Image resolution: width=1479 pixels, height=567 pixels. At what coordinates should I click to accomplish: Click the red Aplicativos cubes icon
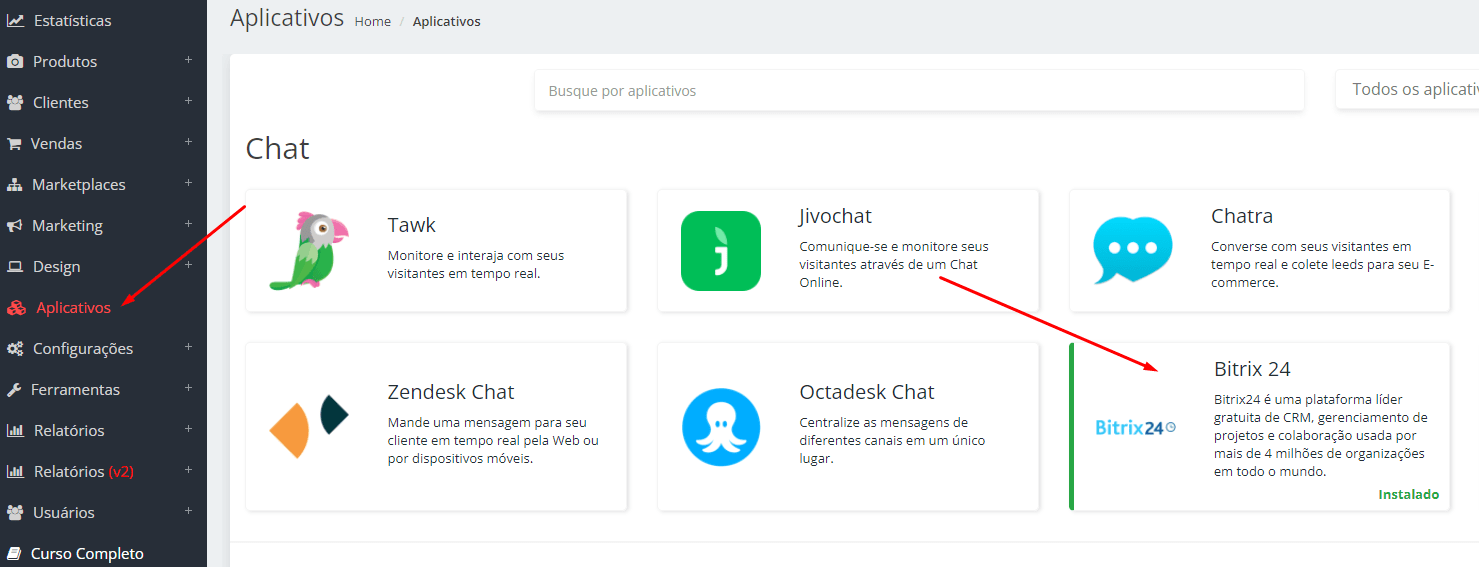tap(16, 308)
